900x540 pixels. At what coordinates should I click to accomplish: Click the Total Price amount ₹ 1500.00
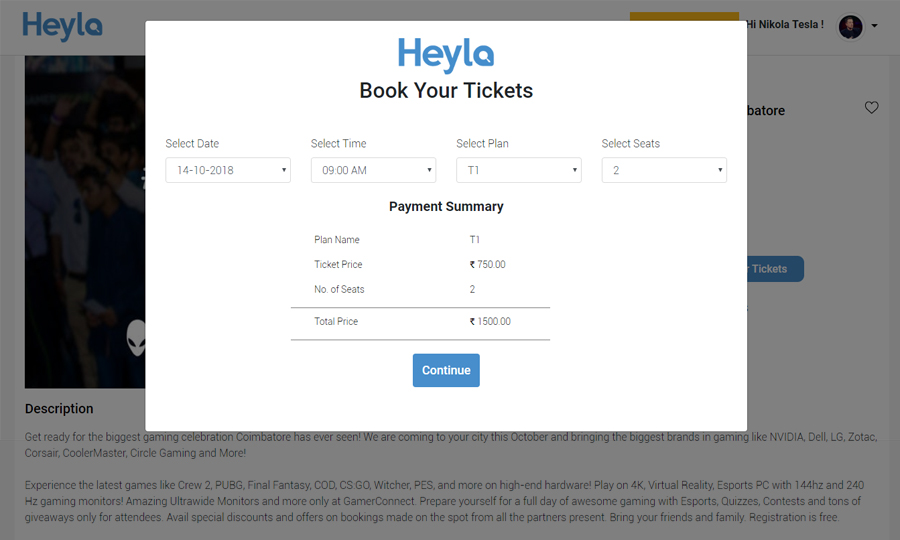[490, 321]
